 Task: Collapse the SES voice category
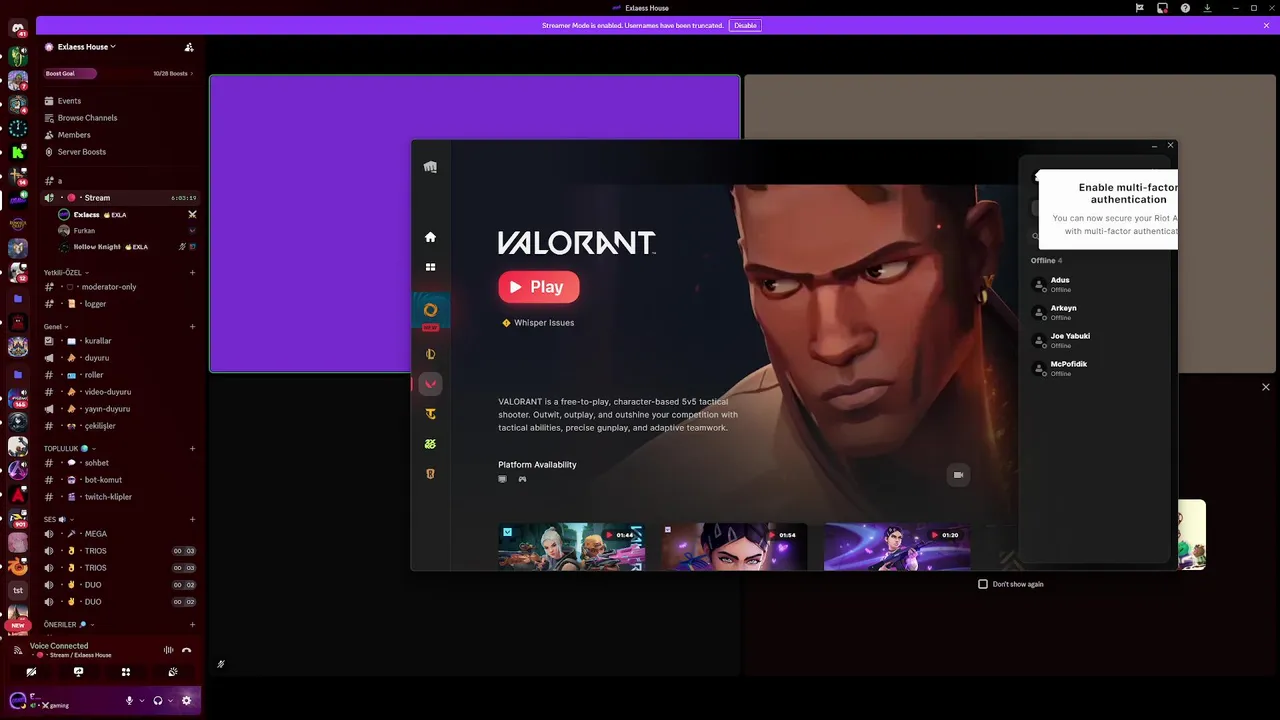59,520
